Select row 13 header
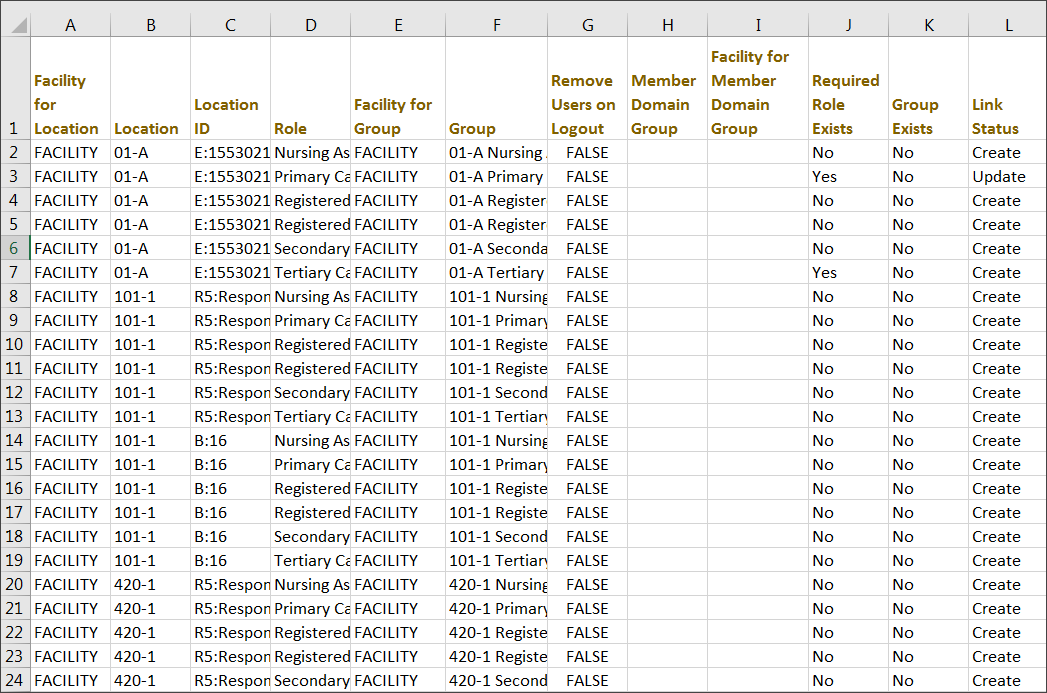Image resolution: width=1047 pixels, height=693 pixels. [x=15, y=417]
